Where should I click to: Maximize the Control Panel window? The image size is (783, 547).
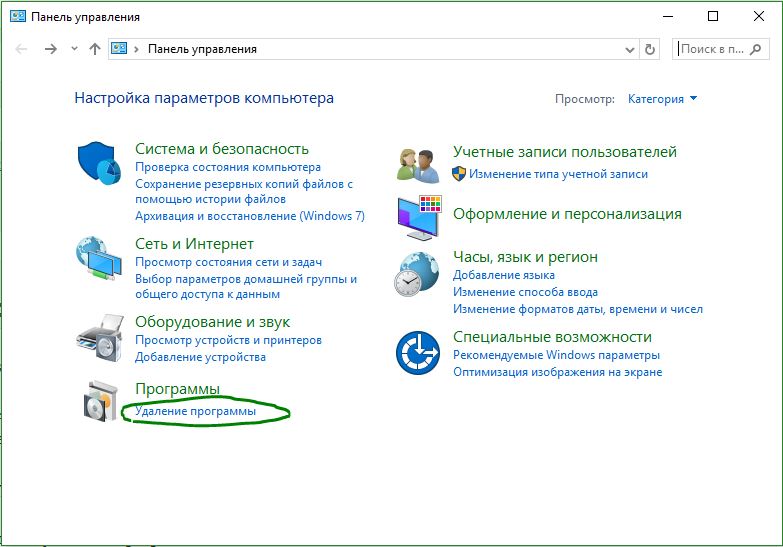tap(713, 16)
